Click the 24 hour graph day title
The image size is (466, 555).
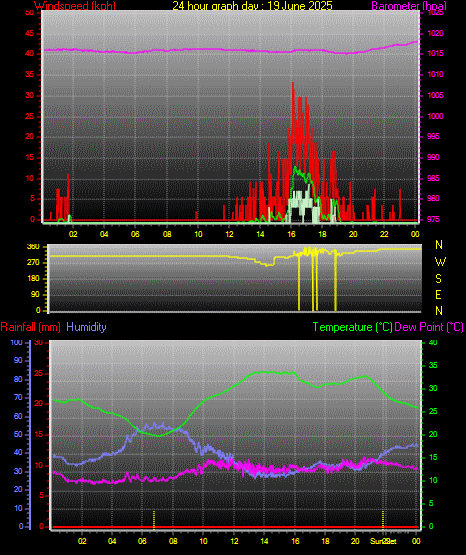point(252,6)
